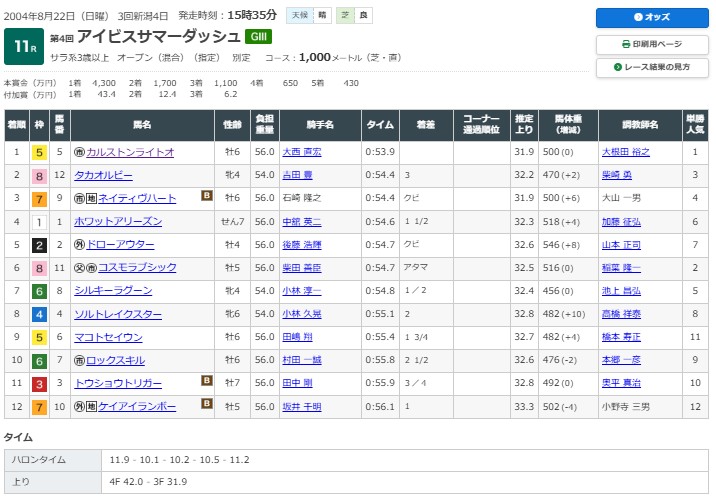Click blinker B icon beside ネイティヴハート
The image size is (716, 498).
point(207,197)
